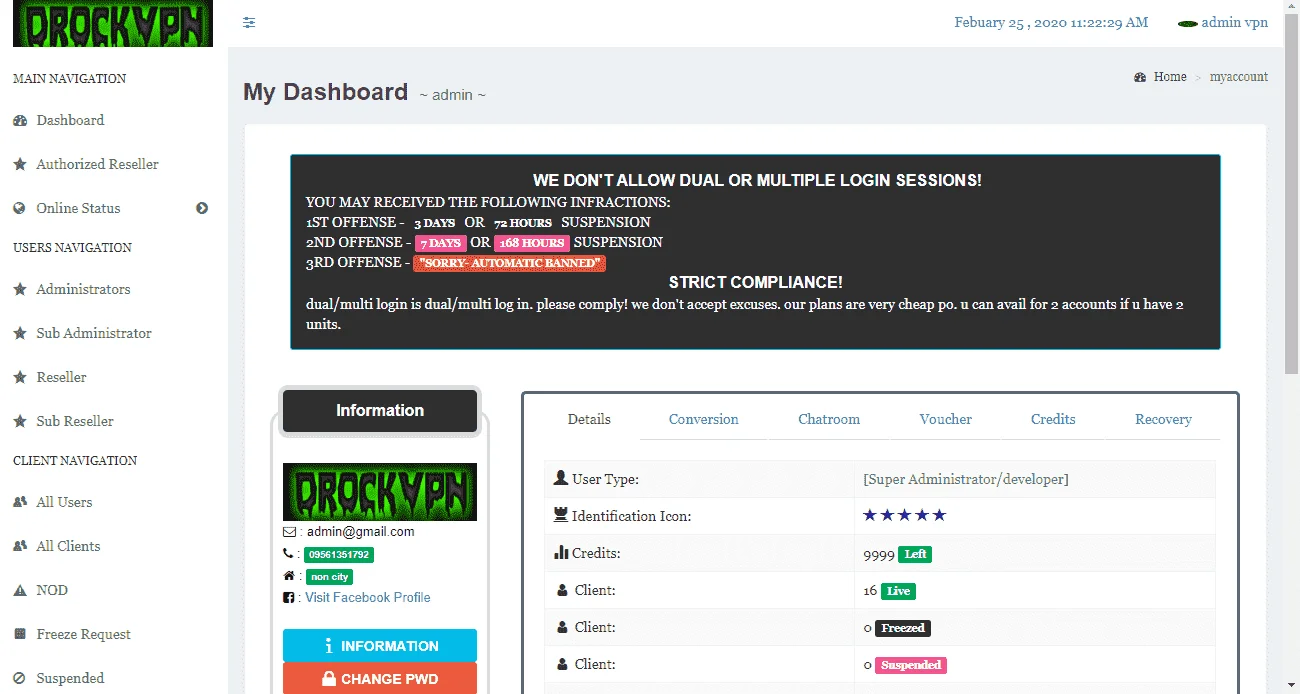Viewport: 1300px width, 694px height.
Task: Click the warning triangle icon beside NOD
Action: pyautogui.click(x=20, y=590)
